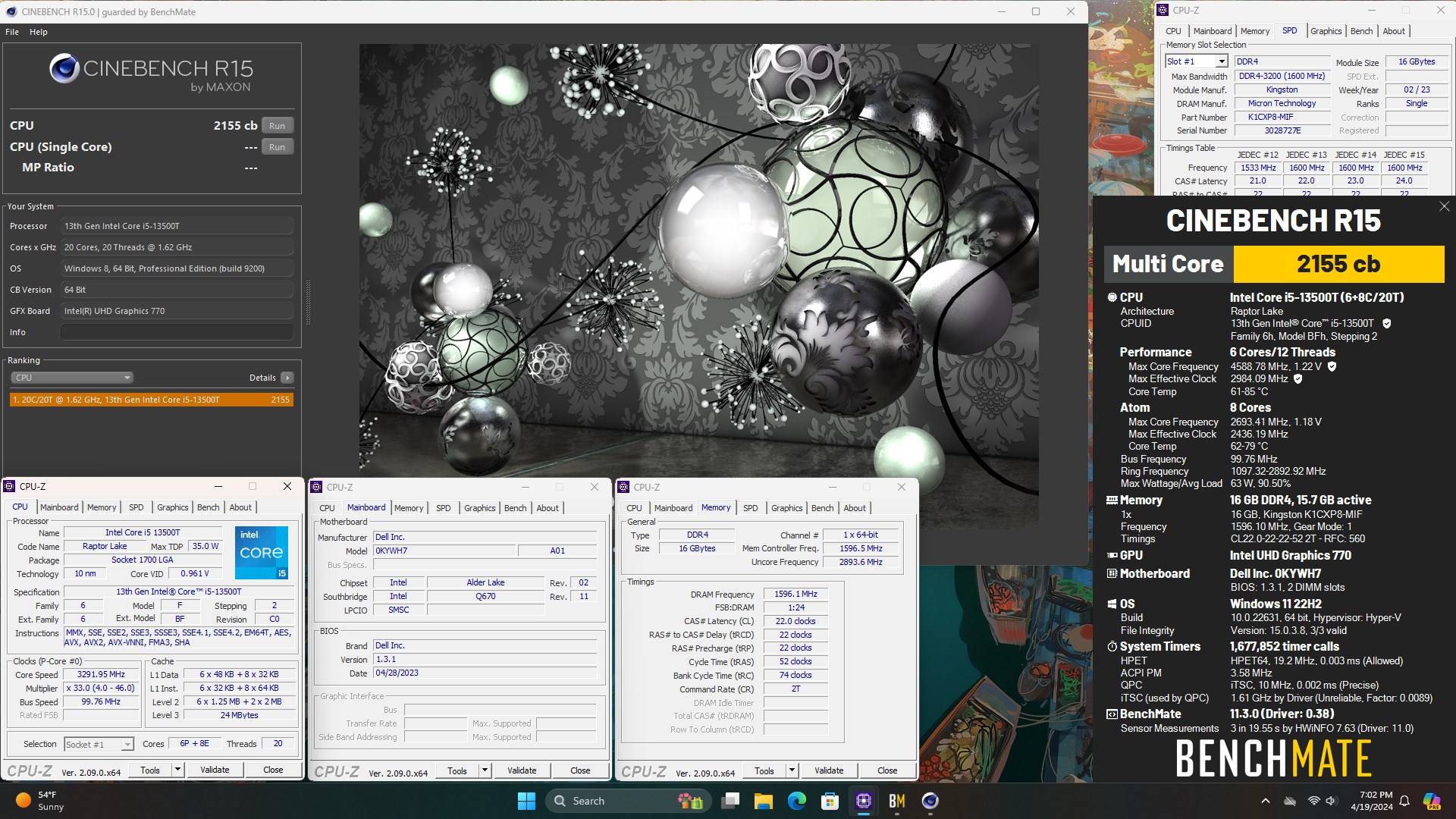Open Tools dropdown arrow in CPU-Z Mainboard window
This screenshot has height=819, width=1456.
tap(485, 770)
